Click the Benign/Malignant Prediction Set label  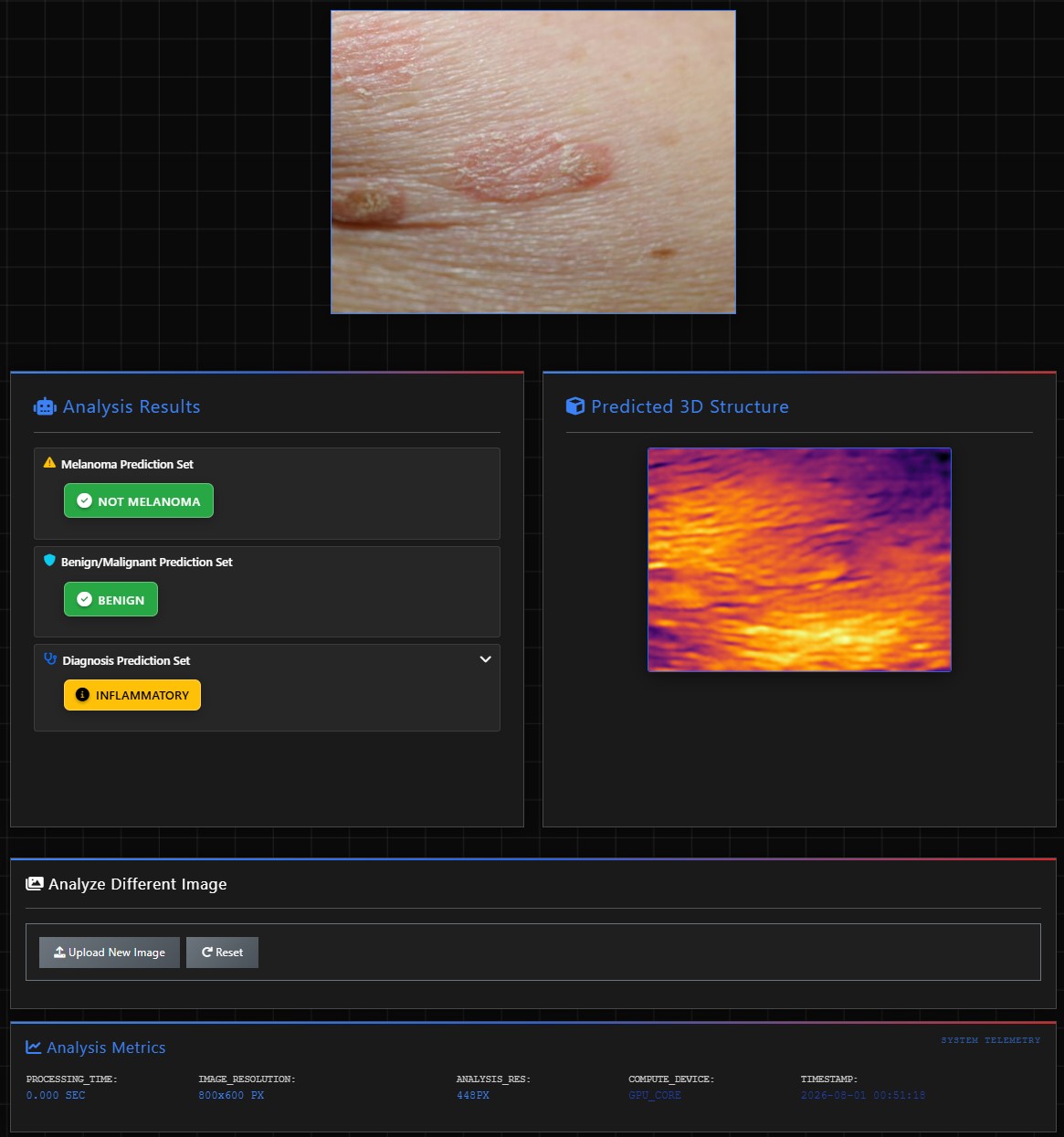pyautogui.click(x=146, y=562)
